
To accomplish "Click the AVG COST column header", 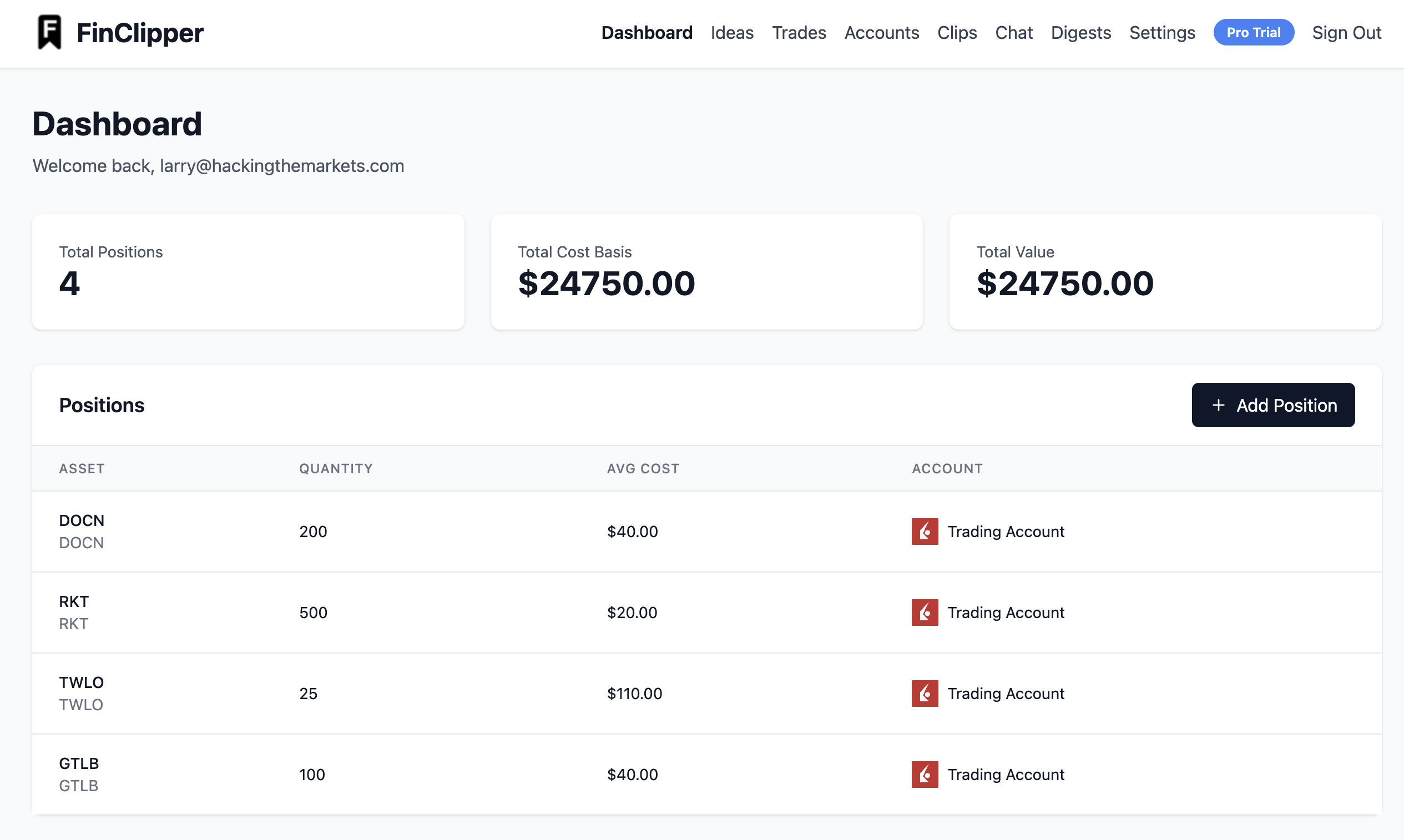I will click(x=643, y=468).
